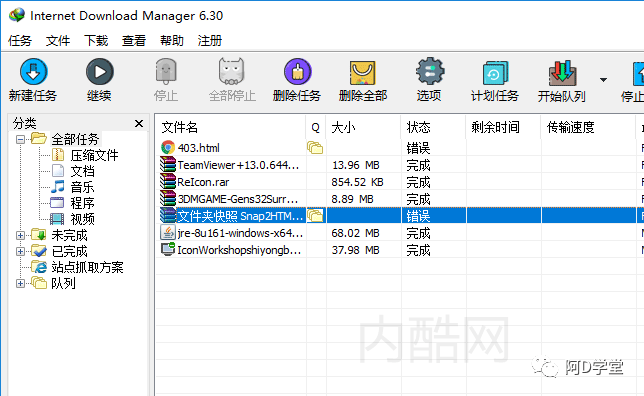
Task: Open the 注册 menu
Action: coord(210,41)
